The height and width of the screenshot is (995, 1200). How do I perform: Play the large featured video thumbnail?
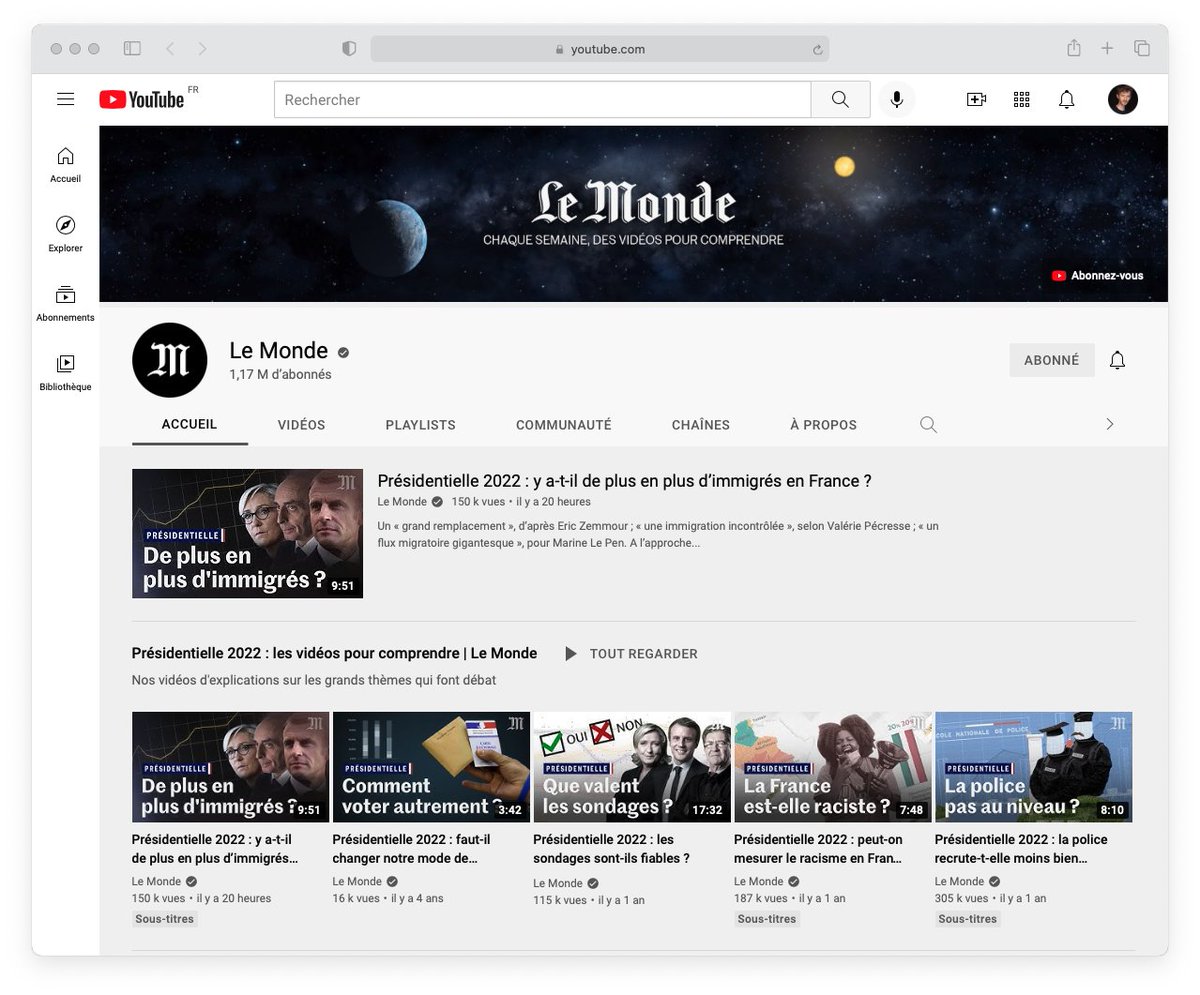tap(247, 533)
